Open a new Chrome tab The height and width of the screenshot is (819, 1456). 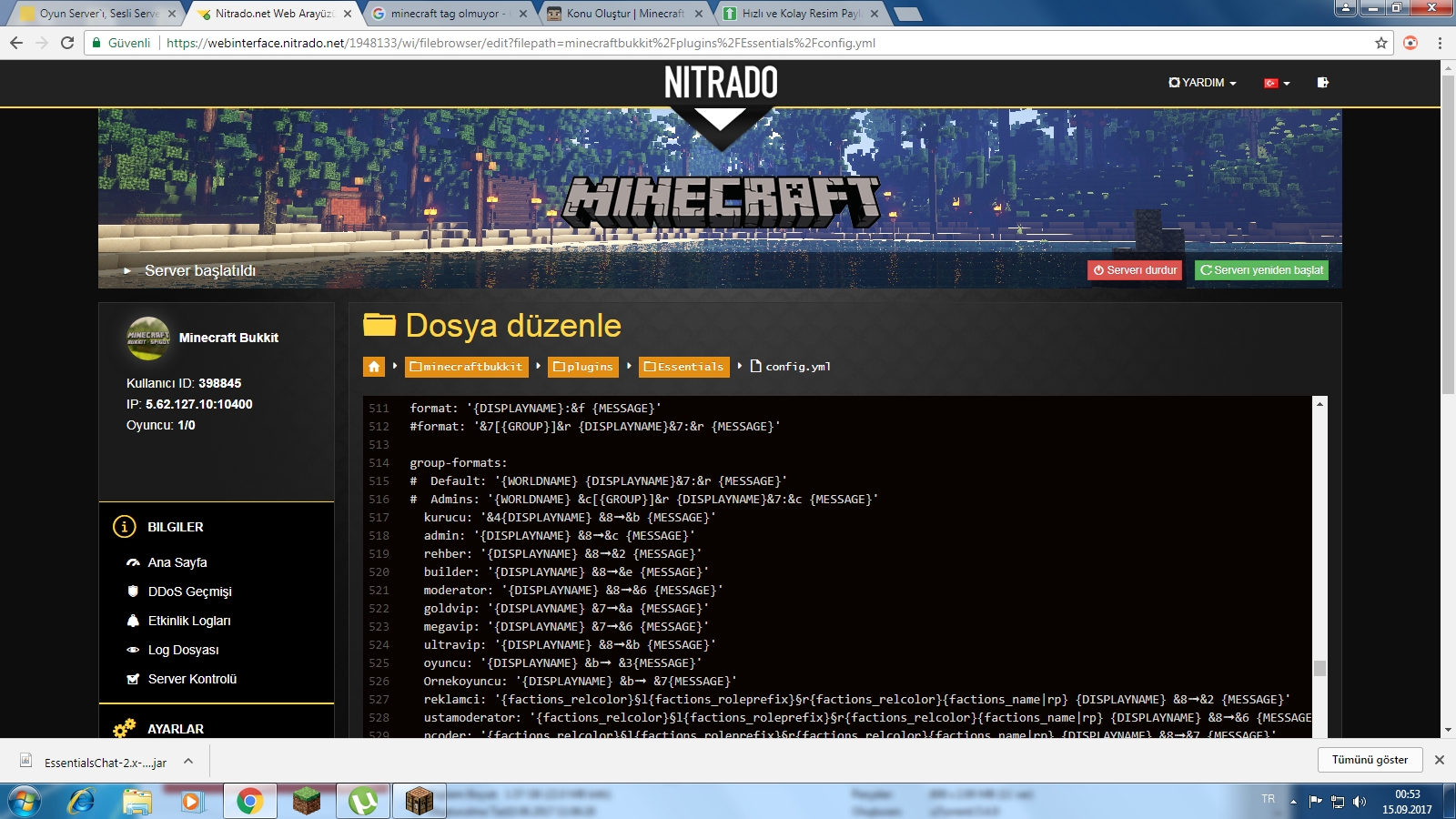pos(907,14)
